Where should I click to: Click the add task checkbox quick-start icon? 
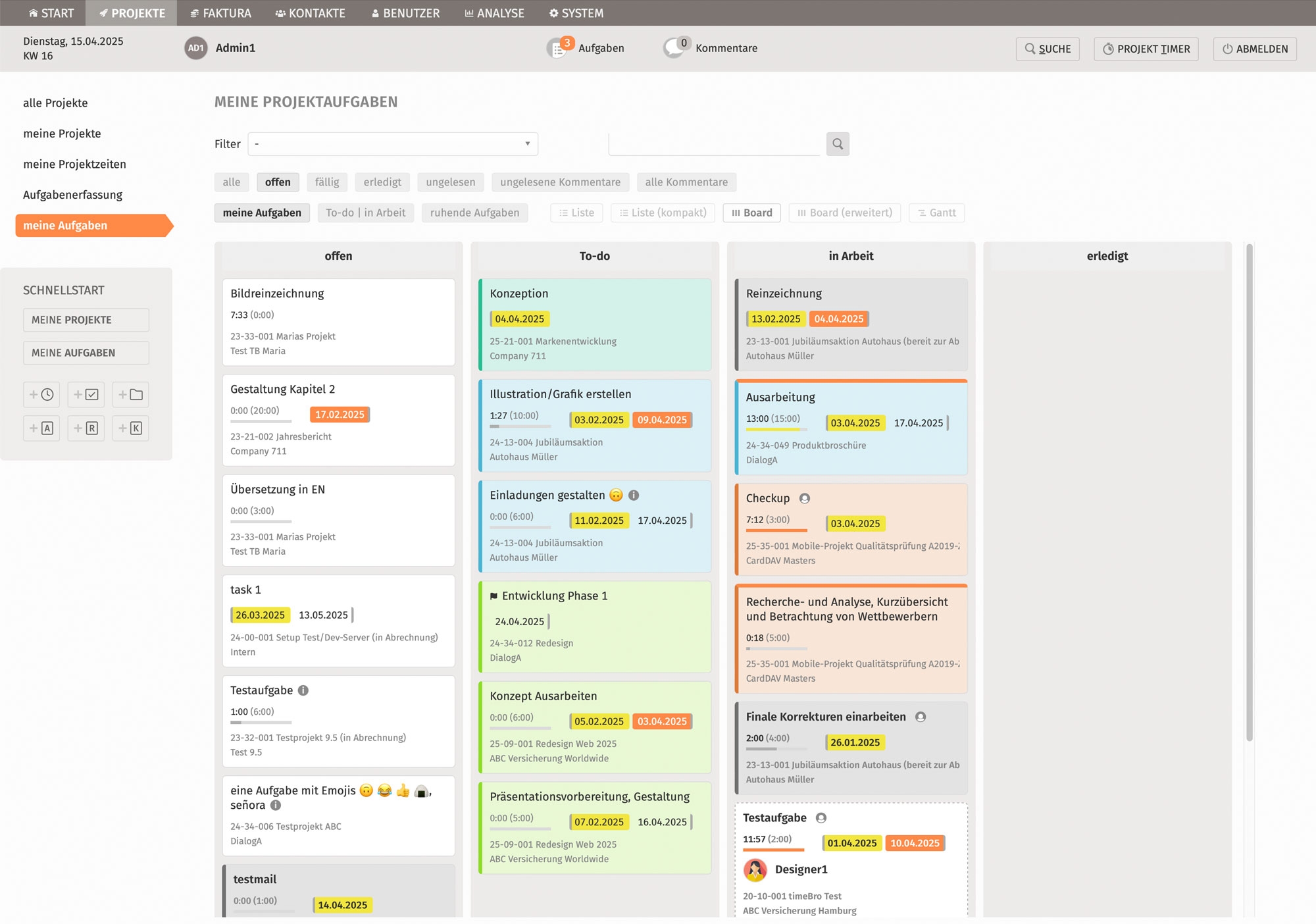coord(86,395)
